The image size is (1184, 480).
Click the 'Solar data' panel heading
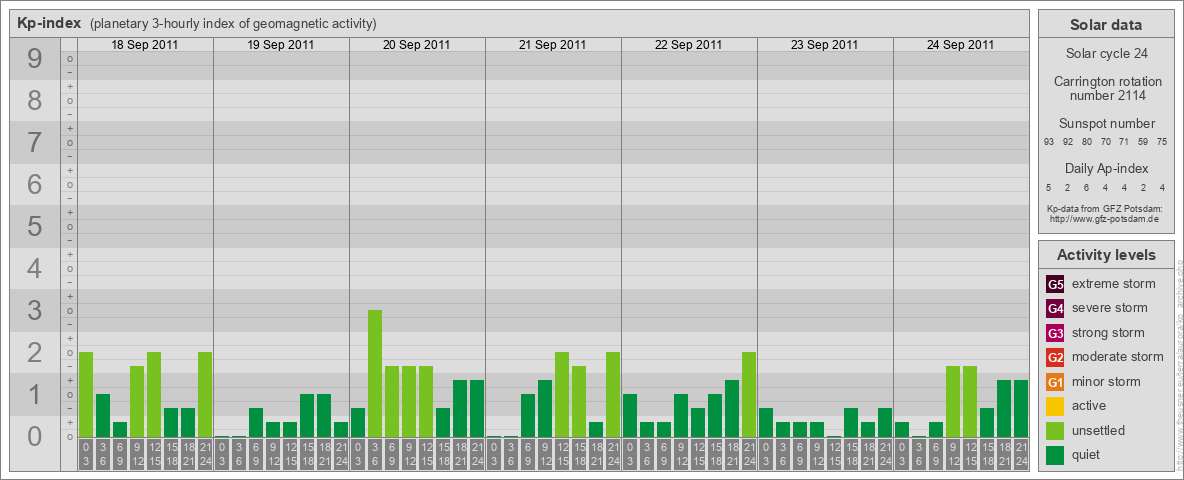(x=1106, y=25)
